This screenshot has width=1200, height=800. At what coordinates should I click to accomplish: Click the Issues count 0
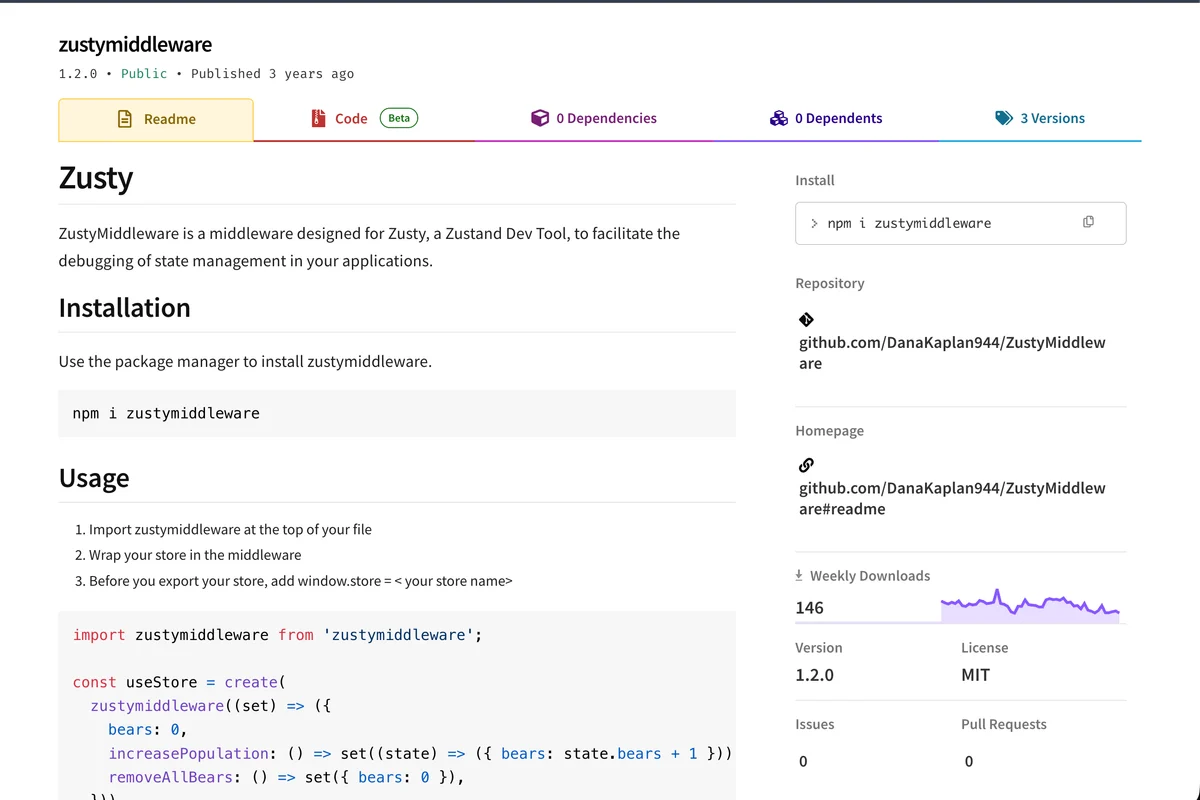click(x=803, y=762)
